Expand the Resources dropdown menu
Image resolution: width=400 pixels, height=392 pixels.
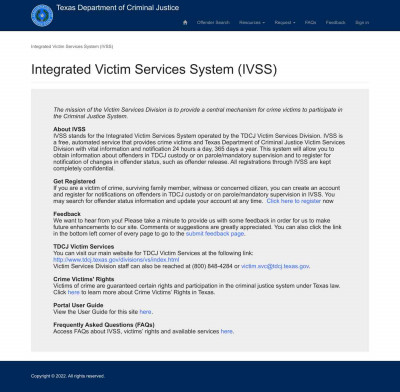252,22
